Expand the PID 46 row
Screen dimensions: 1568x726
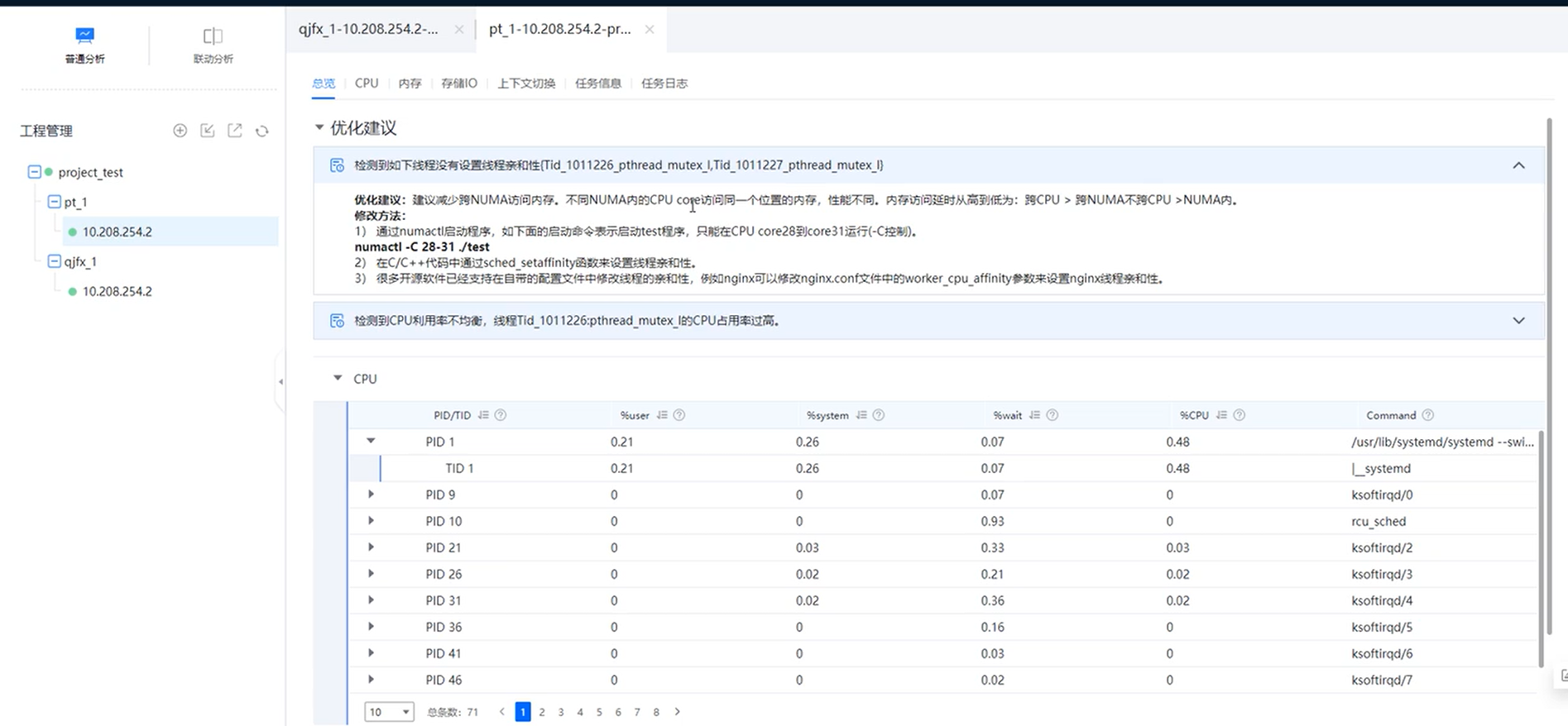click(371, 680)
